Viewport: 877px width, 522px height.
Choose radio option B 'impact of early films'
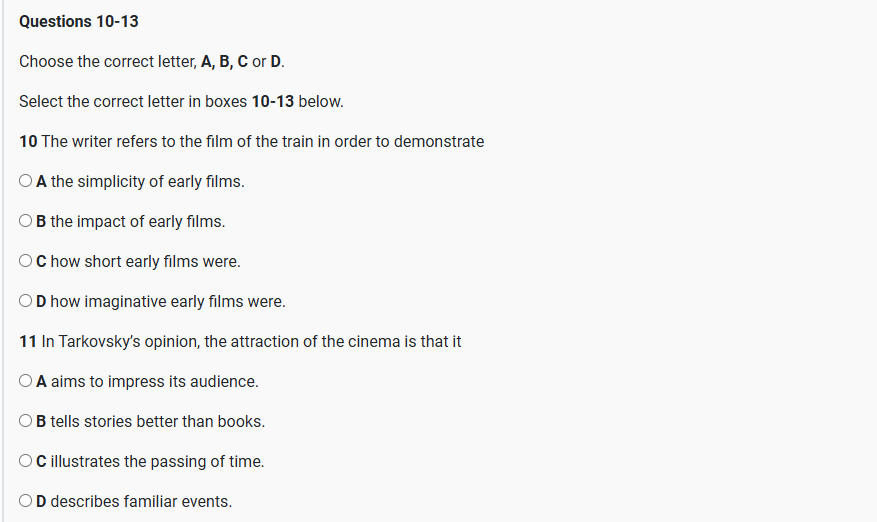26,222
